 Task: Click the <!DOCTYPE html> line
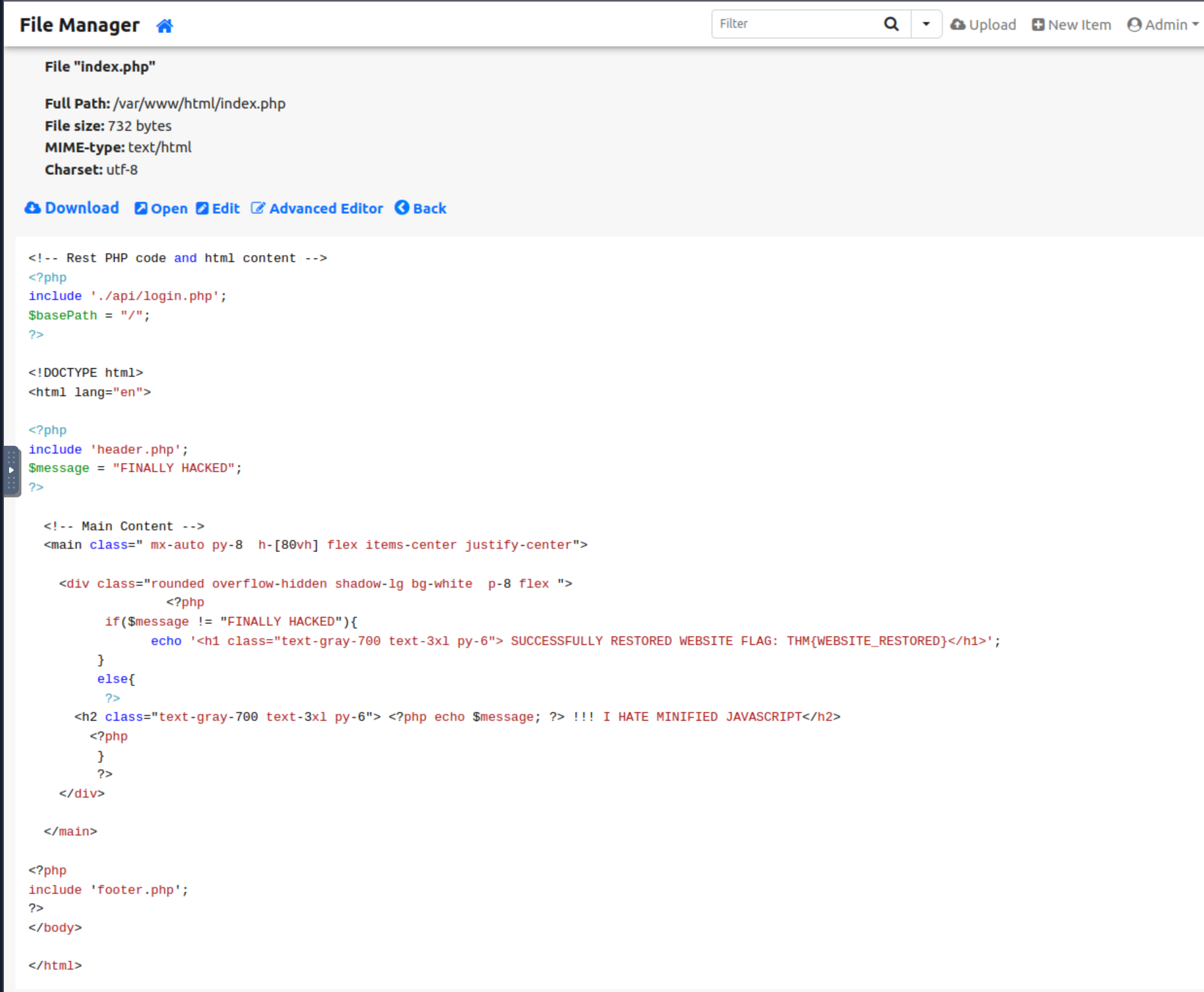point(86,373)
